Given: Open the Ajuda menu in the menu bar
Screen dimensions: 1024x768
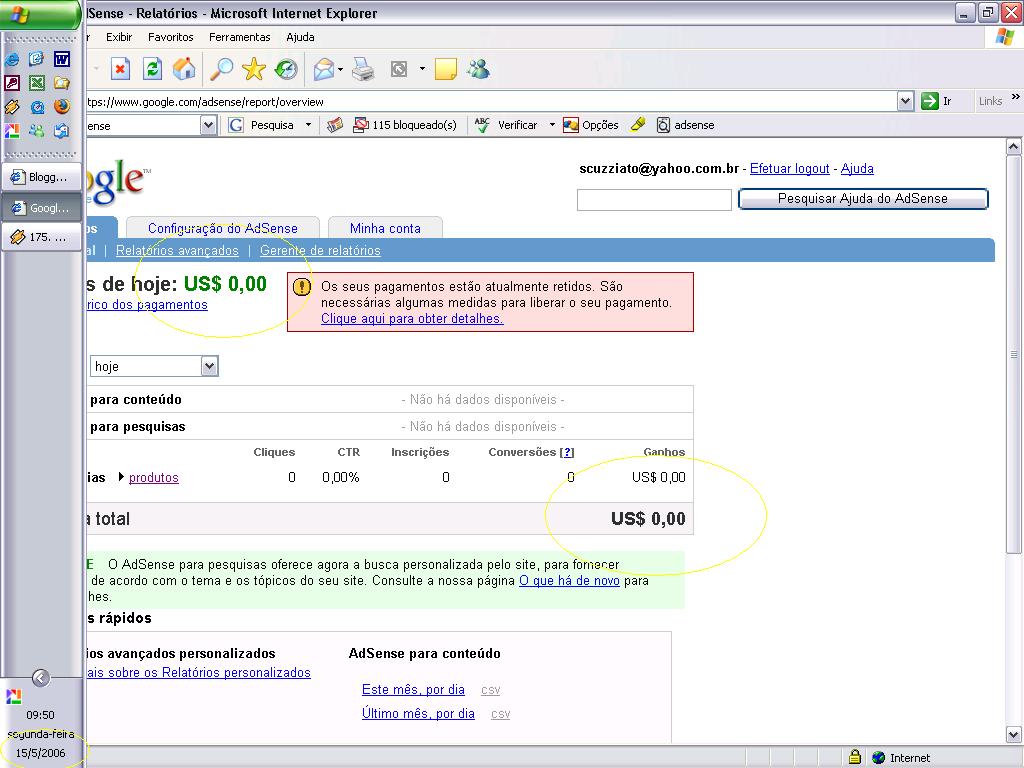Looking at the screenshot, I should tap(300, 37).
